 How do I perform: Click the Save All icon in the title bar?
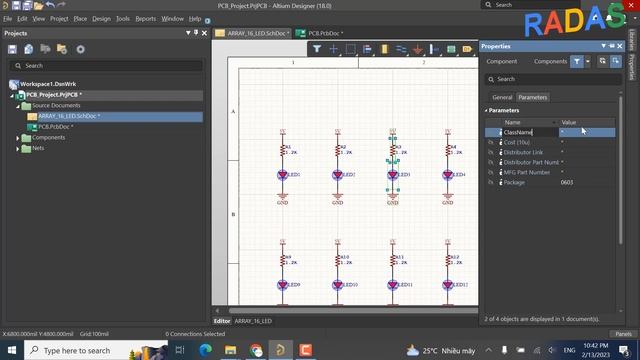27,5
